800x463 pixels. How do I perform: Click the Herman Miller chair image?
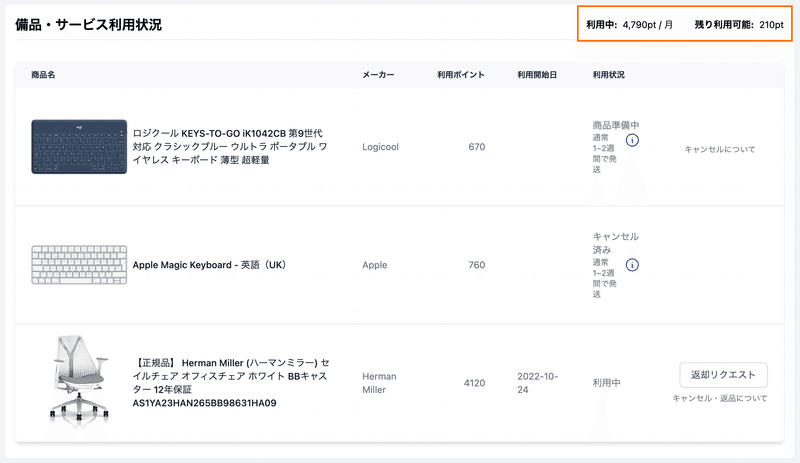click(79, 379)
